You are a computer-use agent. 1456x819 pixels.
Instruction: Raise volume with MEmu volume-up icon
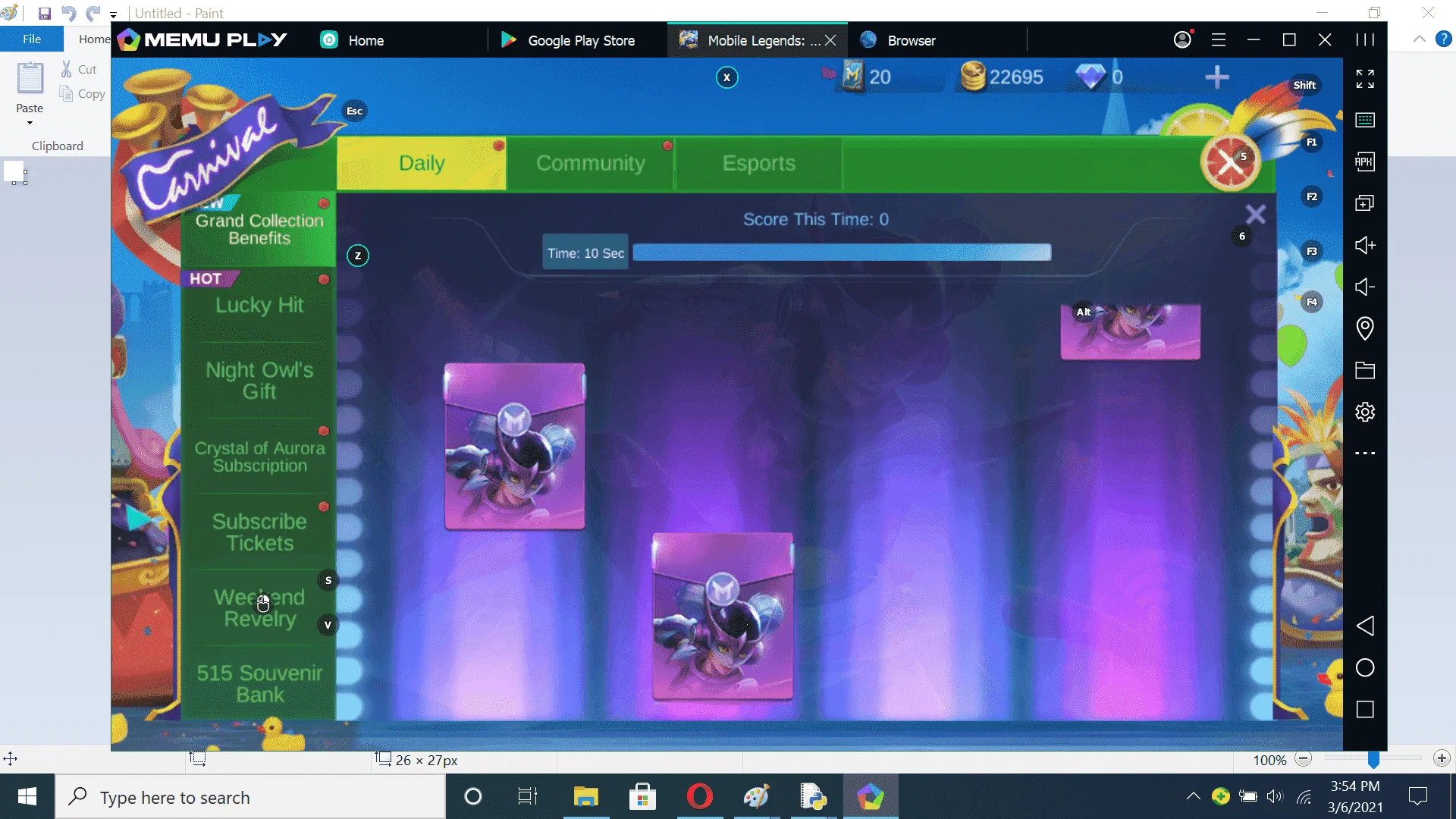[1365, 245]
